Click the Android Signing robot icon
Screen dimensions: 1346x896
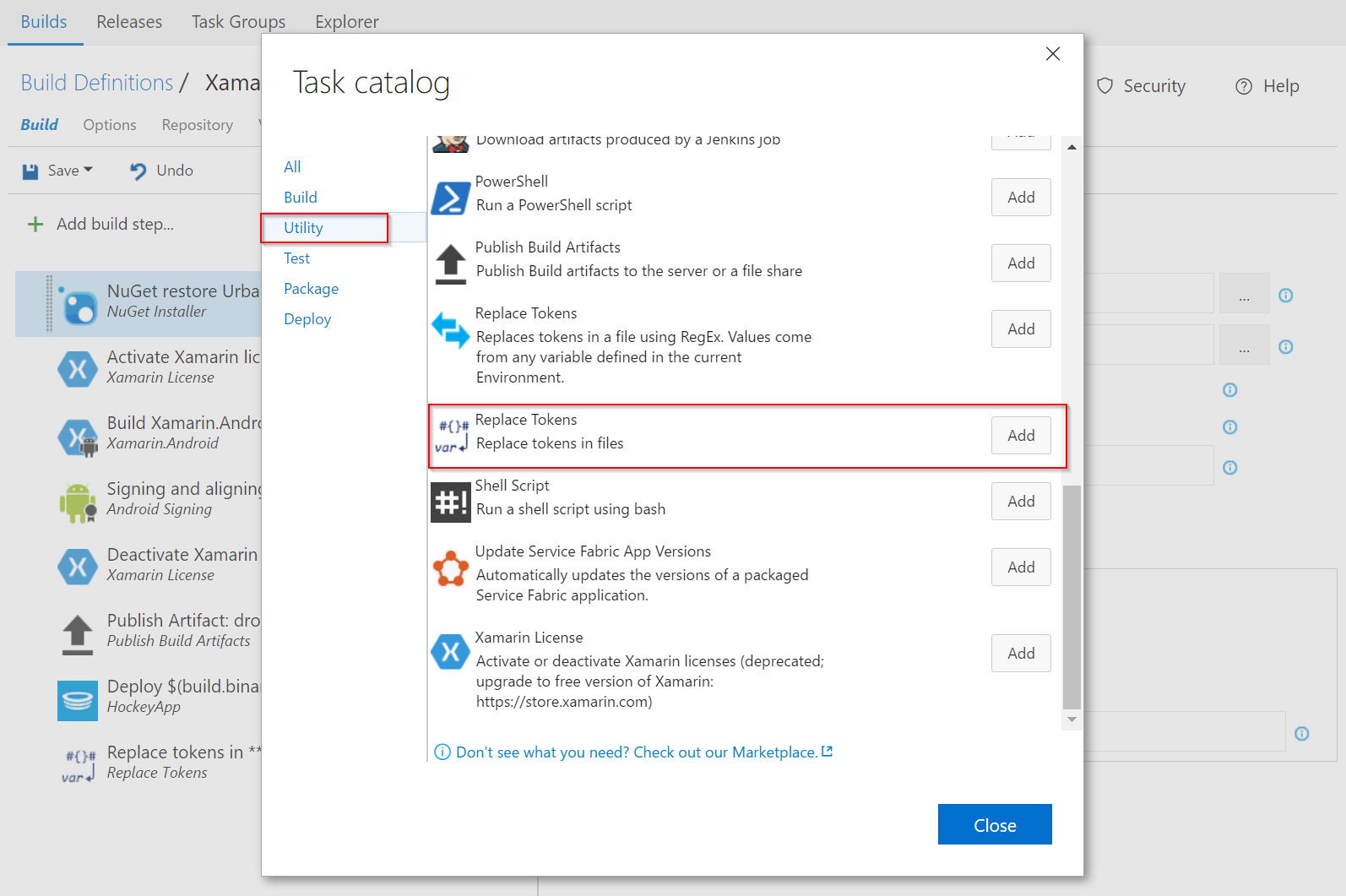point(78,502)
